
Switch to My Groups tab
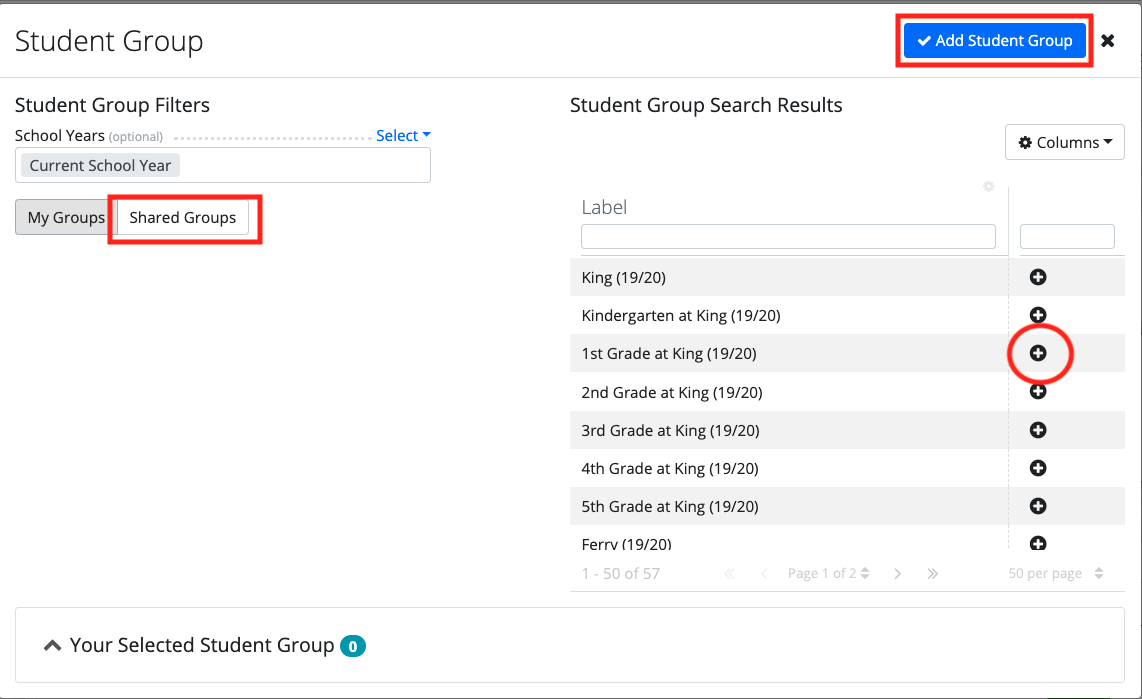click(66, 218)
